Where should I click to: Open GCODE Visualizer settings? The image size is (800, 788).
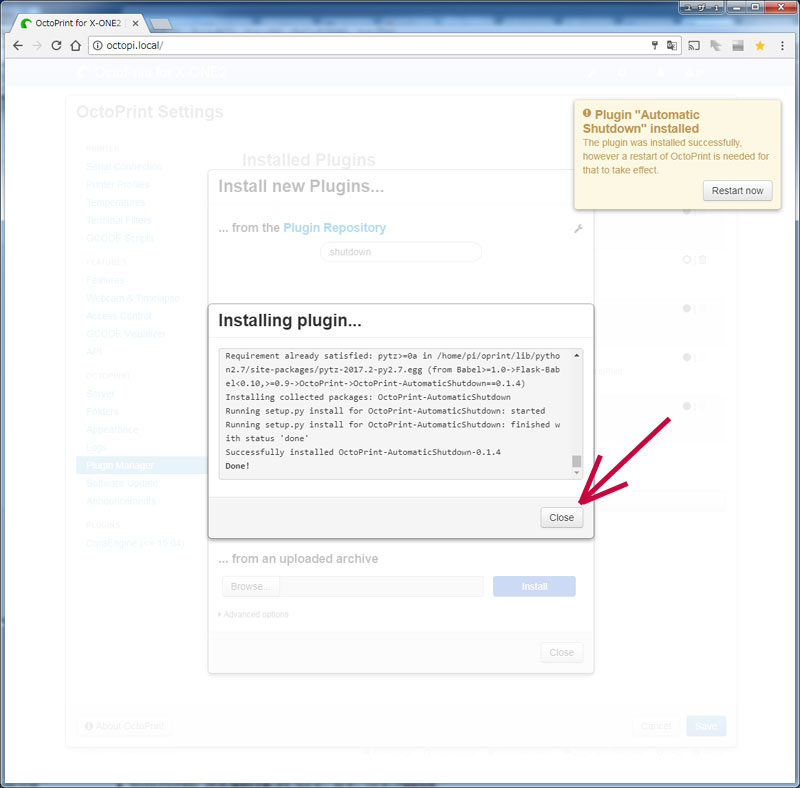point(126,334)
